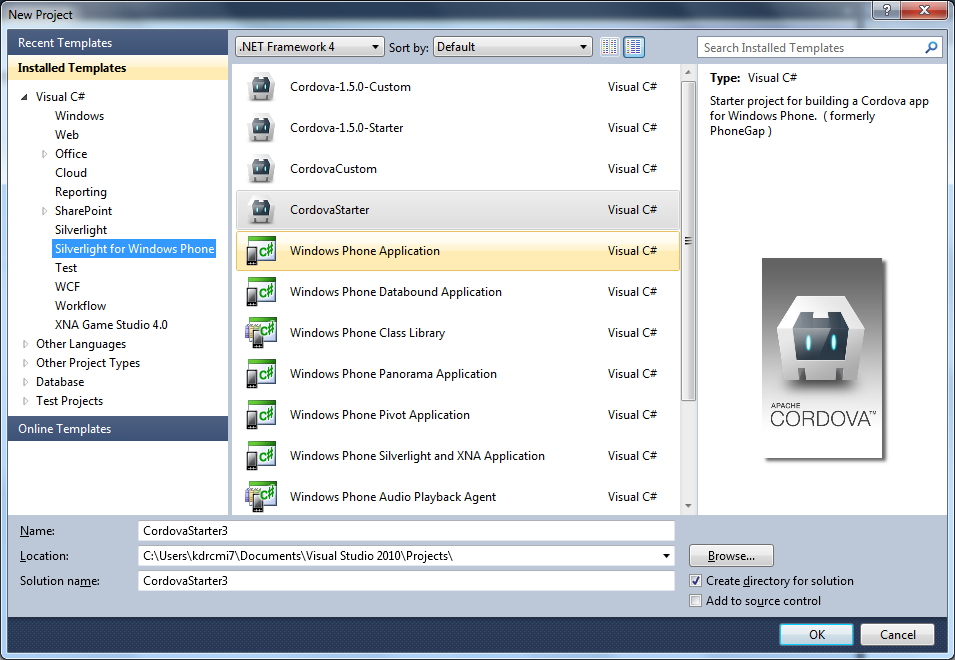Select the Installed Templates section

point(118,68)
